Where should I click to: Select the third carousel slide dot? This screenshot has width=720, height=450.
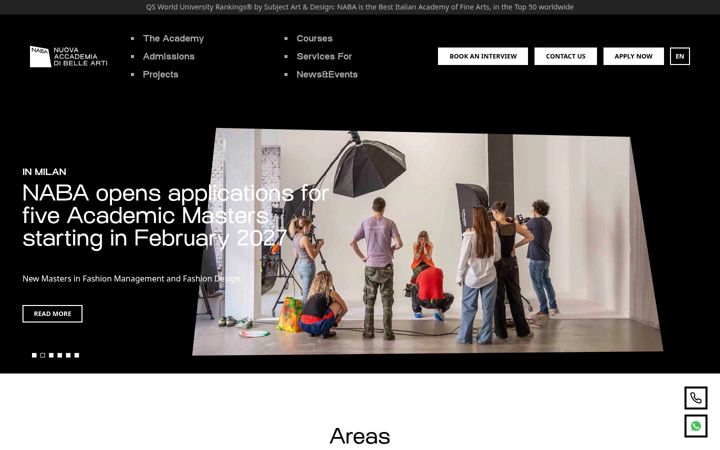pyautogui.click(x=51, y=355)
